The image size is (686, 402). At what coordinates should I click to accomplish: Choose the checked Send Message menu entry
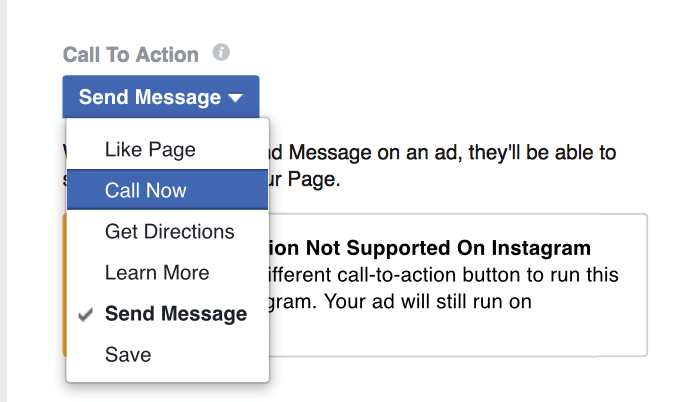point(167,314)
